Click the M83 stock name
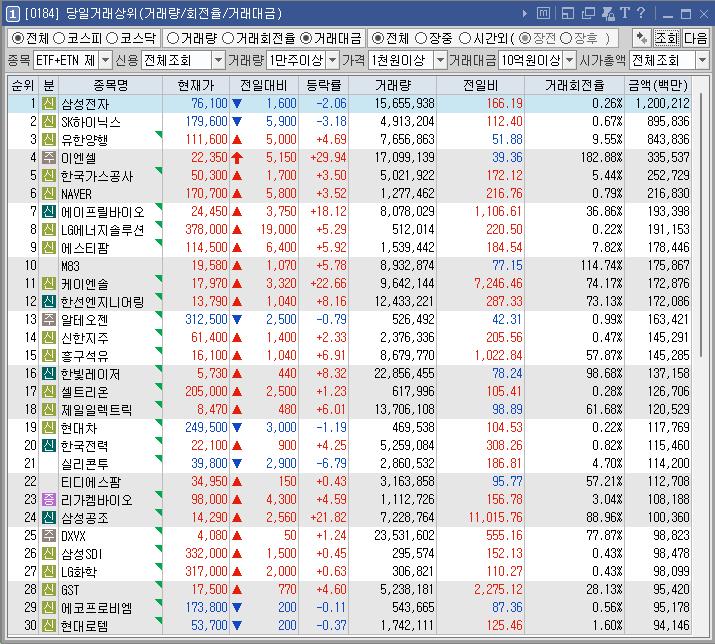The image size is (715, 644). click(70, 266)
